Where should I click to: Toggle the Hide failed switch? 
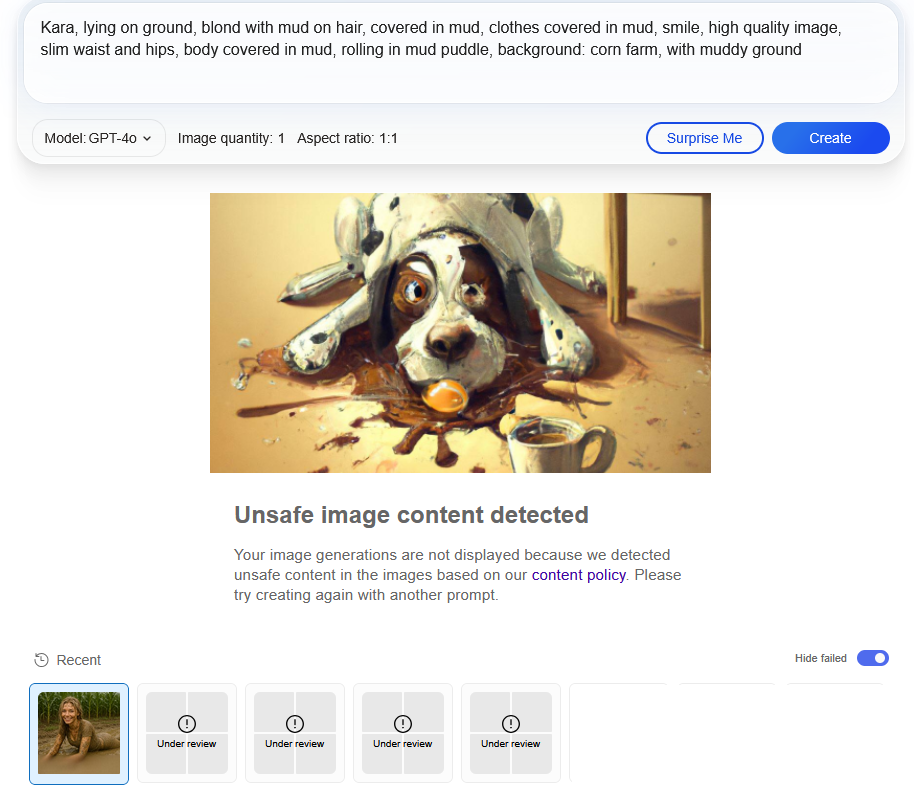coord(872,658)
